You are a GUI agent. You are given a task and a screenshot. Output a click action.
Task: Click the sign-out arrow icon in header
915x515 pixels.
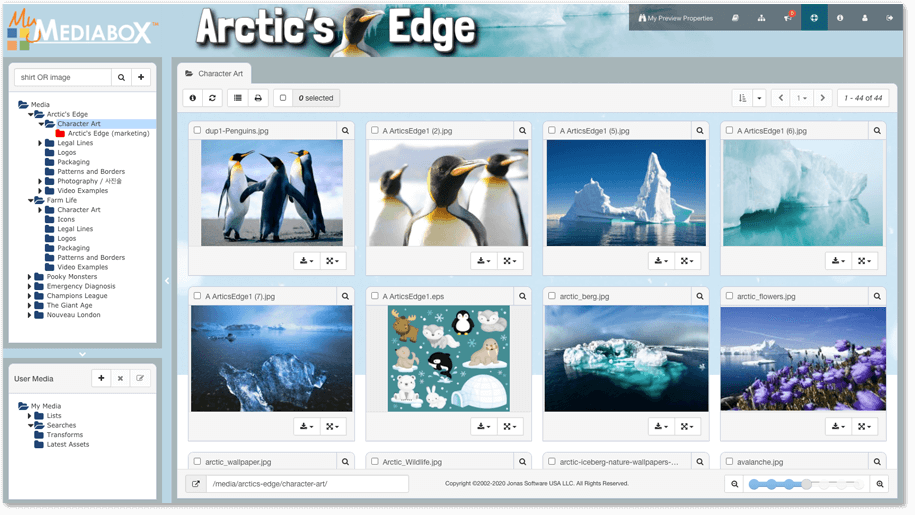pyautogui.click(x=890, y=18)
